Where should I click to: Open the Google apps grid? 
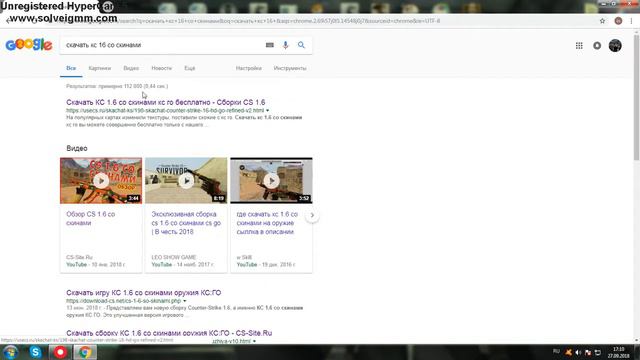point(579,45)
